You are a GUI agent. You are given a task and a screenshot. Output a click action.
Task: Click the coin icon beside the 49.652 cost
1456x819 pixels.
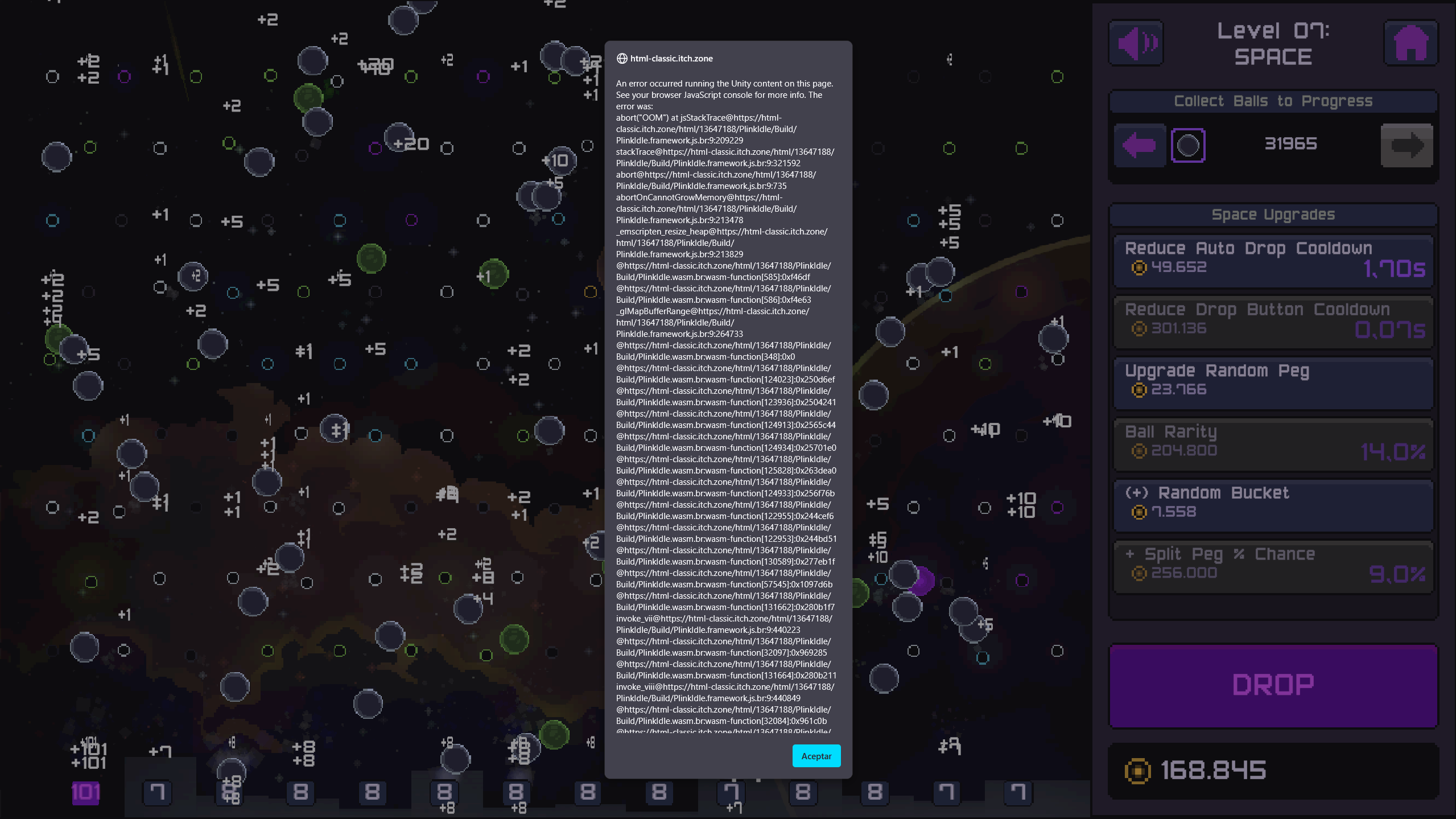1139,267
